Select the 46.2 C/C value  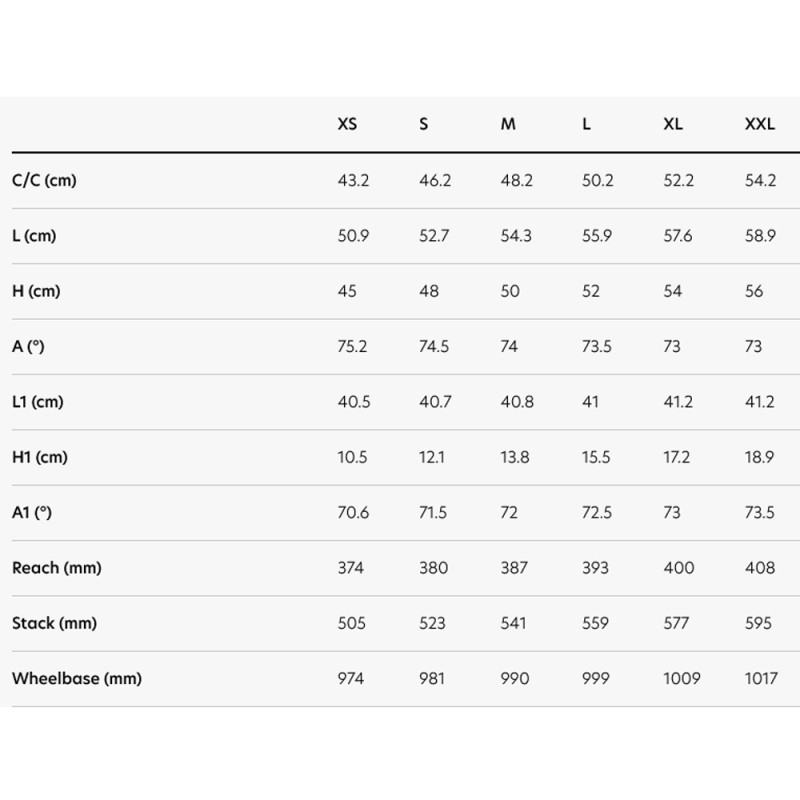tap(435, 181)
